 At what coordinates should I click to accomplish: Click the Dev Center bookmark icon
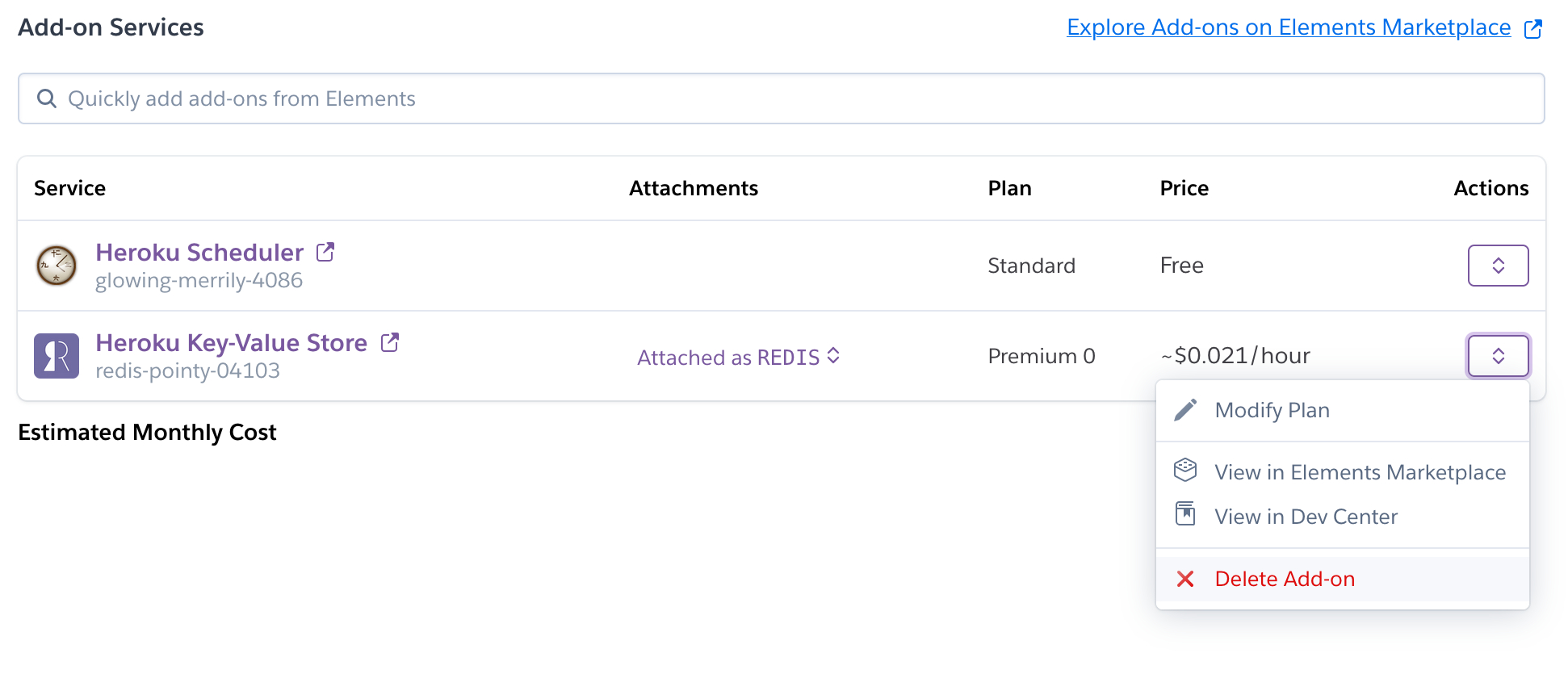click(x=1185, y=513)
